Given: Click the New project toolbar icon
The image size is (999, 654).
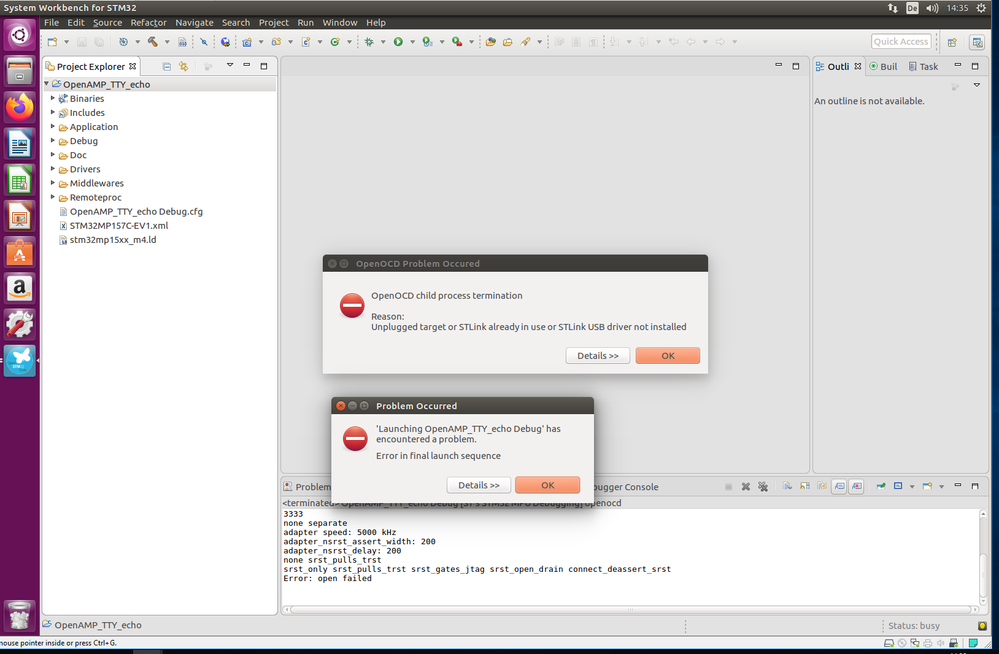Looking at the screenshot, I should point(52,42).
